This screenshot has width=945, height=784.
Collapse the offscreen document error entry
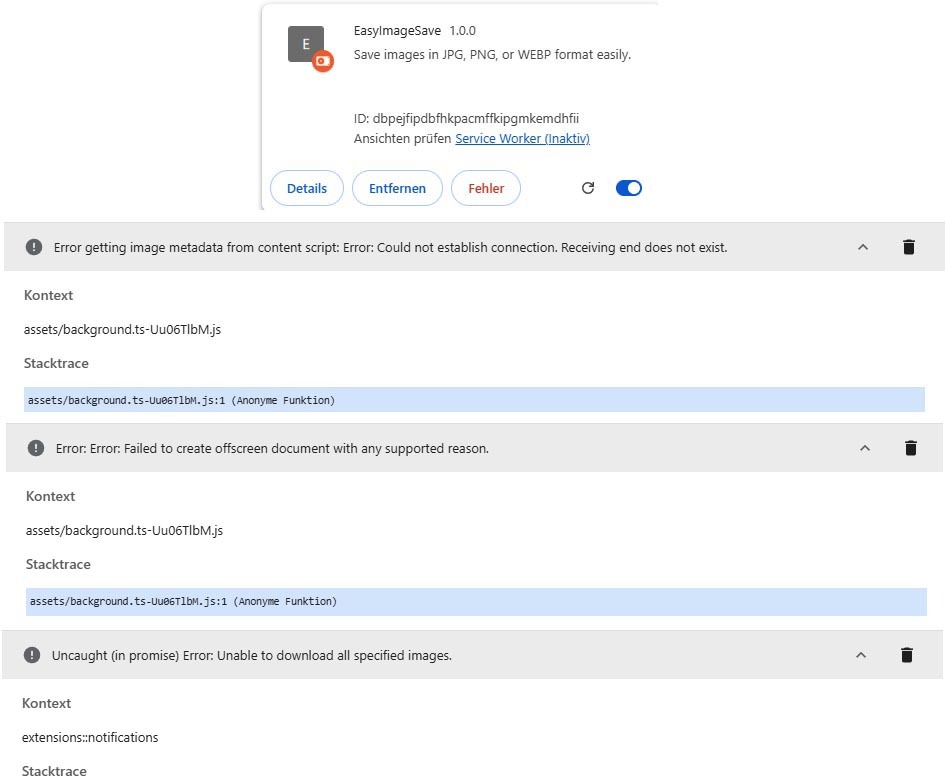coord(865,448)
